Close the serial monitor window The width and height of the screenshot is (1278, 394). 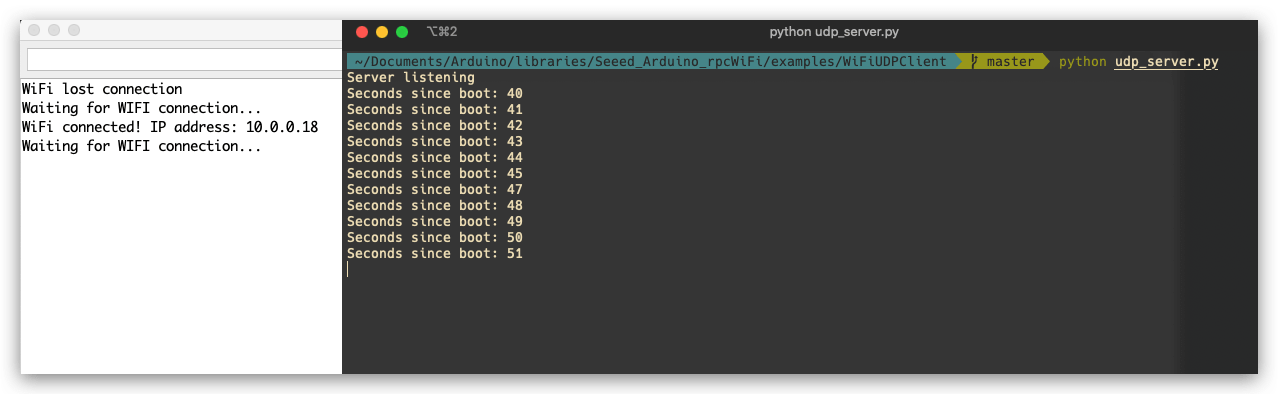(x=34, y=31)
